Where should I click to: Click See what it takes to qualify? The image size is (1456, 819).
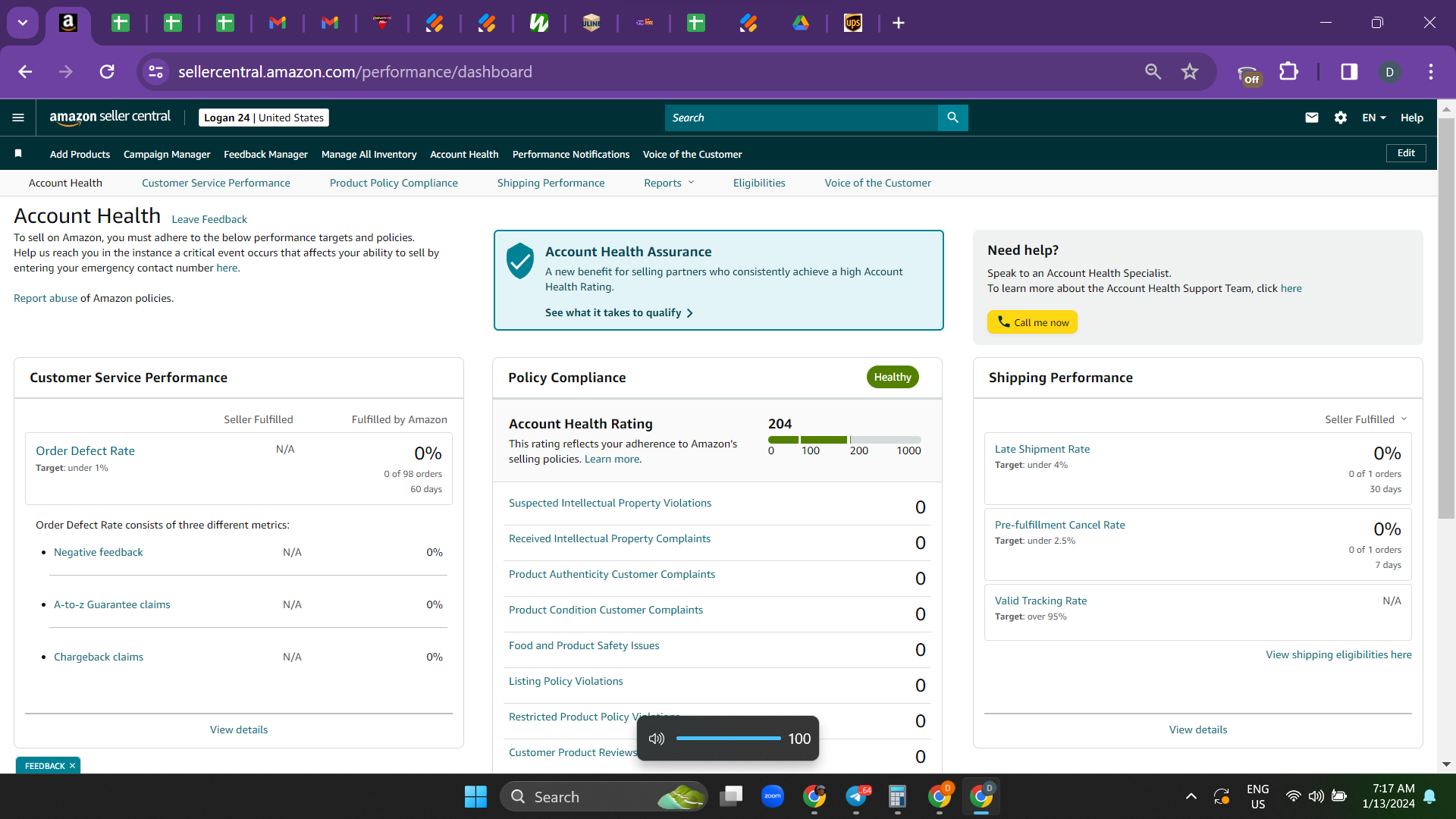coord(619,312)
